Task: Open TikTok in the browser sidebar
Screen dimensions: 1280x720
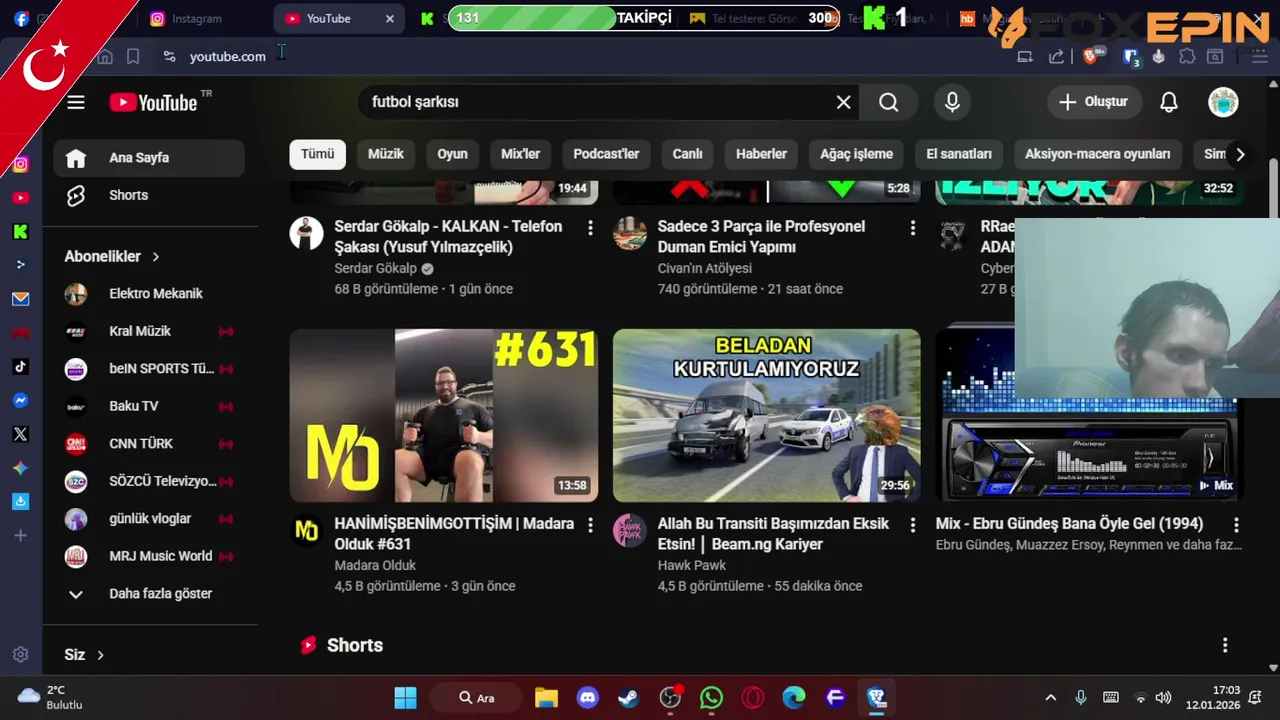Action: tap(20, 367)
